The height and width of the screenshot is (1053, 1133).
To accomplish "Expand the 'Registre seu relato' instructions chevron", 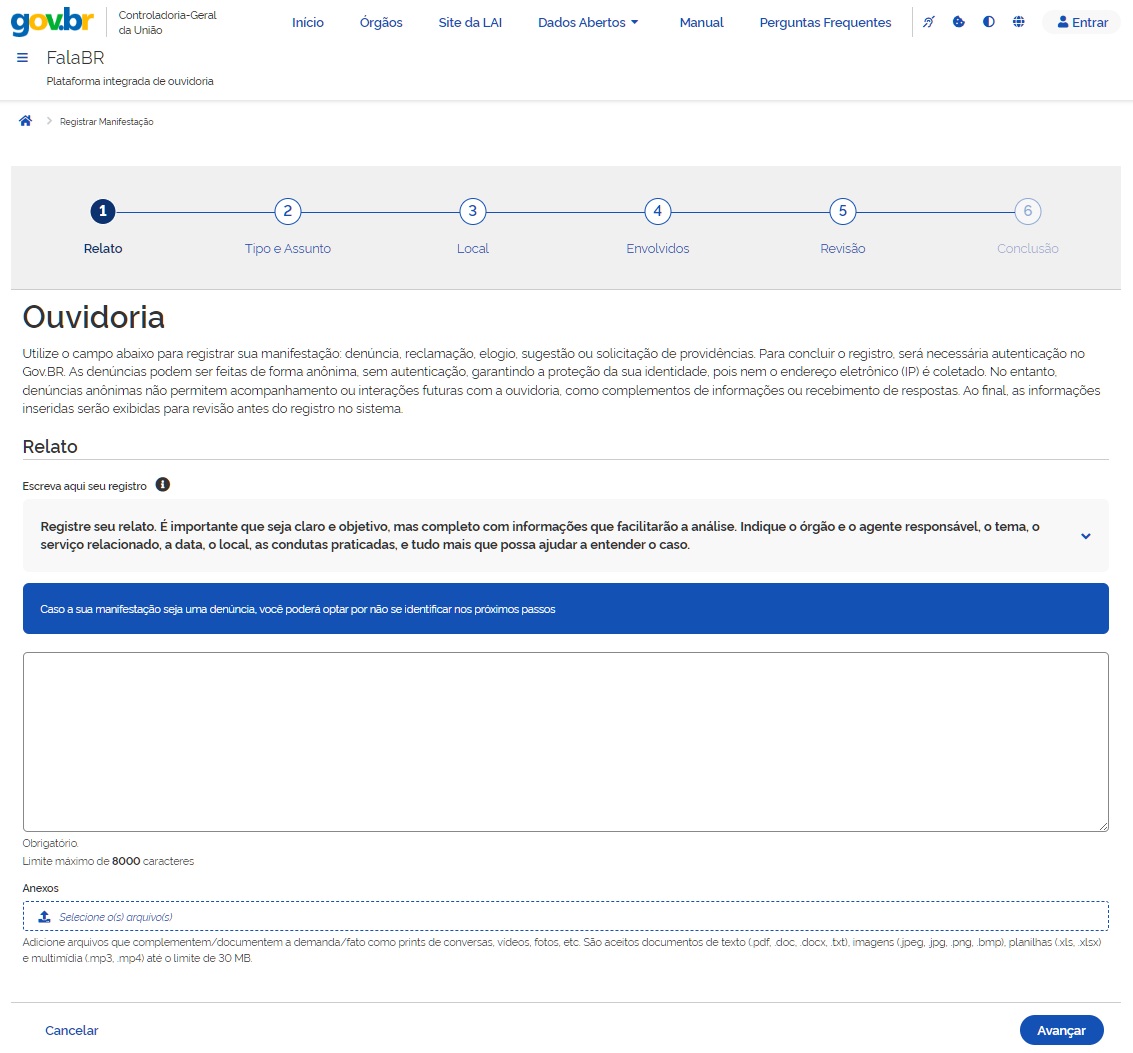I will click(1086, 536).
